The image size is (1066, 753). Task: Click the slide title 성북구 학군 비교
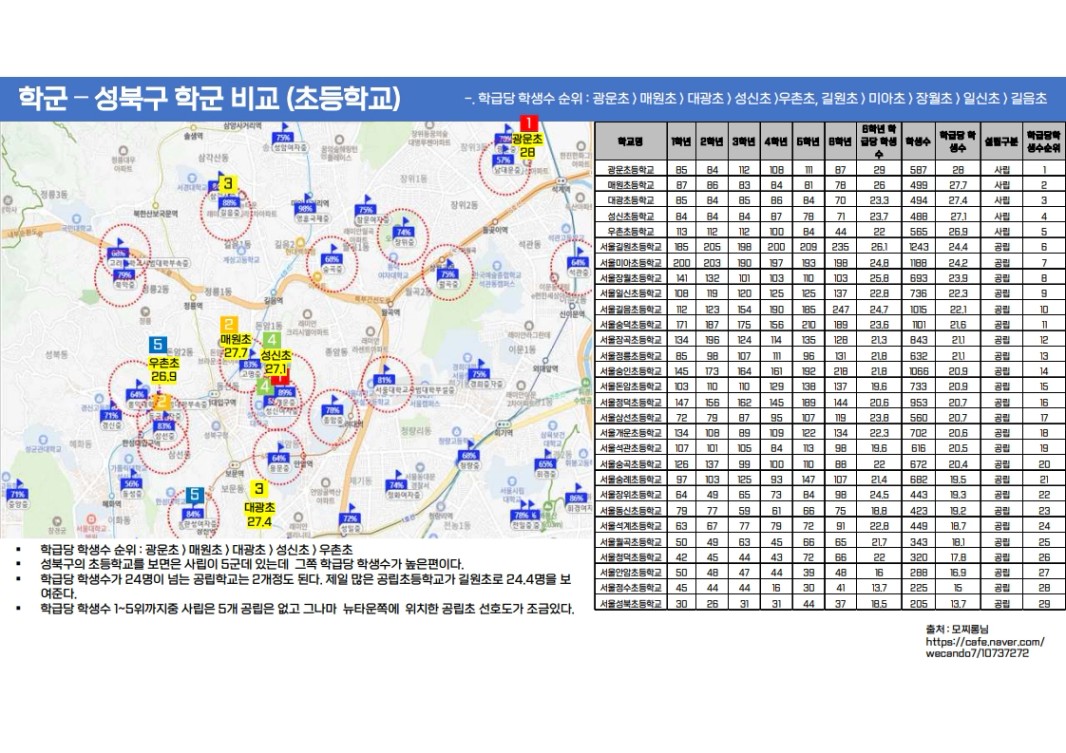pos(209,98)
